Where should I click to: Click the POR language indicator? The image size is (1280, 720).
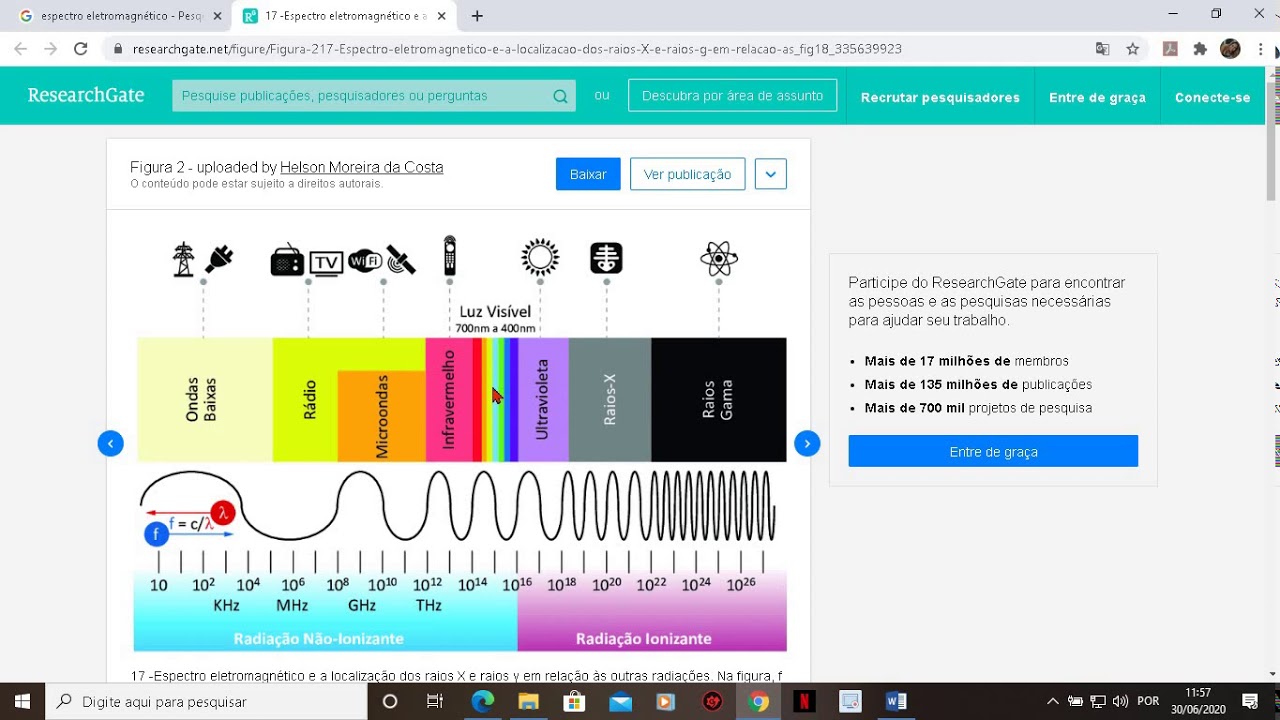click(1148, 701)
